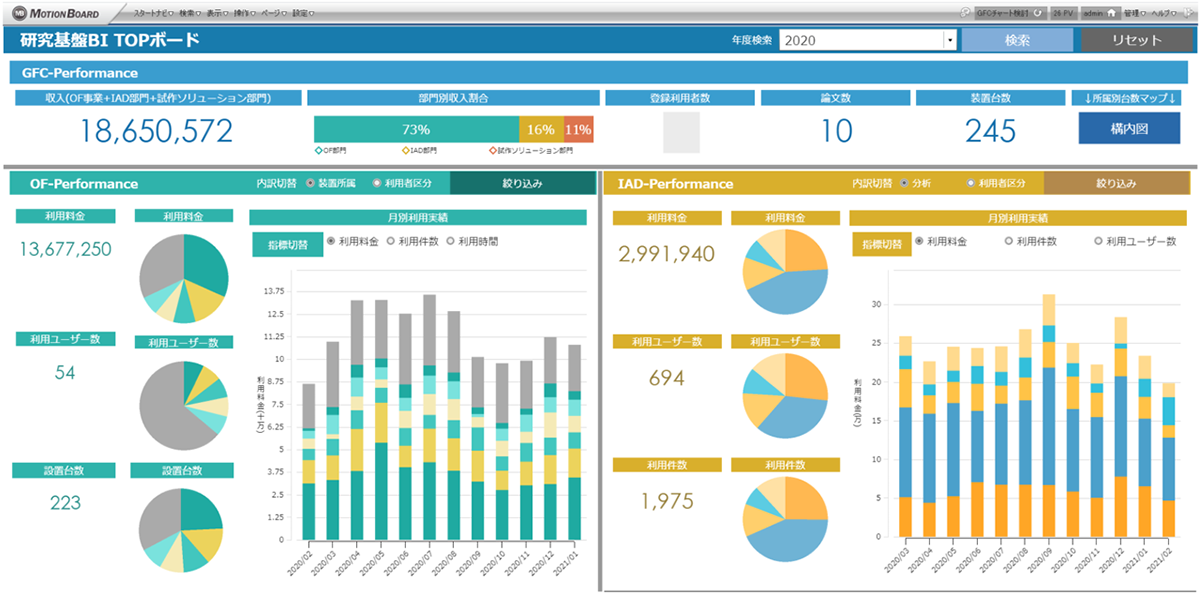Select 利用料金 metric in IAD 月別利用実績
Image resolution: width=1200 pixels, height=594 pixels.
919,241
